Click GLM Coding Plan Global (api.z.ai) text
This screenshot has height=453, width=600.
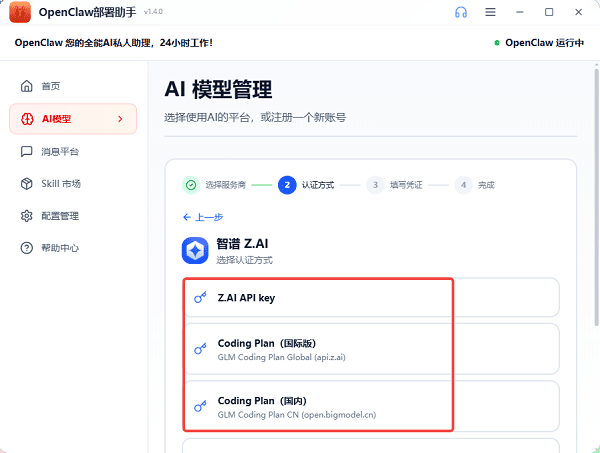(x=282, y=357)
